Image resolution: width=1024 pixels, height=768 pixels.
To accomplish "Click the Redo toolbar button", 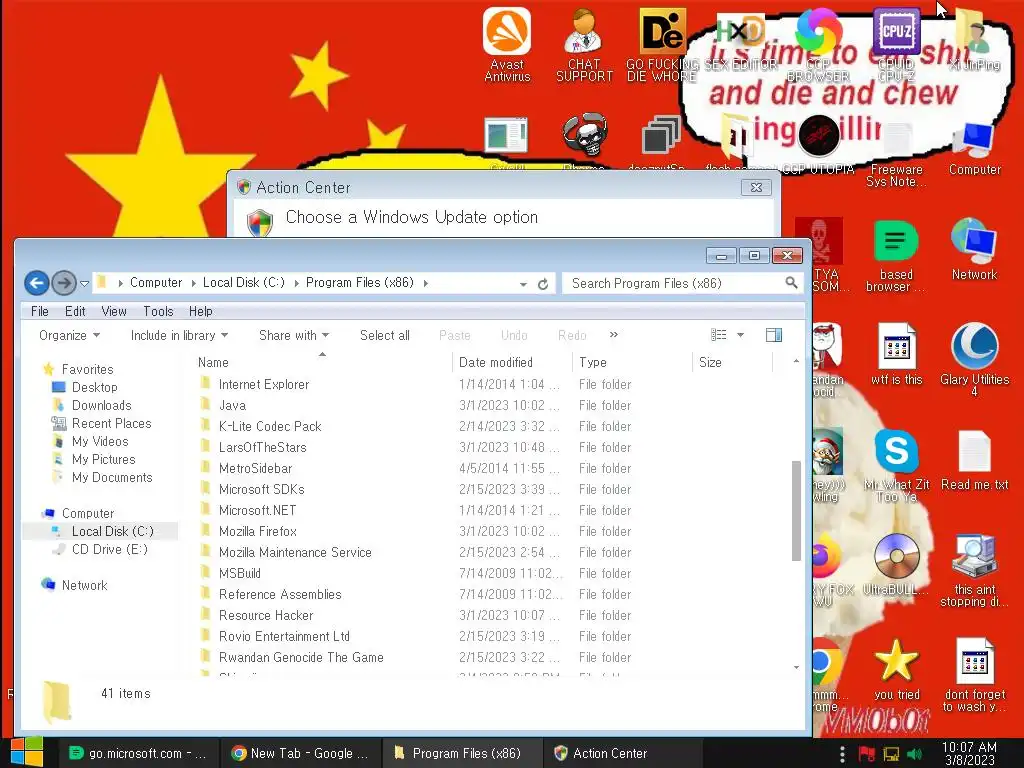I will click(572, 335).
